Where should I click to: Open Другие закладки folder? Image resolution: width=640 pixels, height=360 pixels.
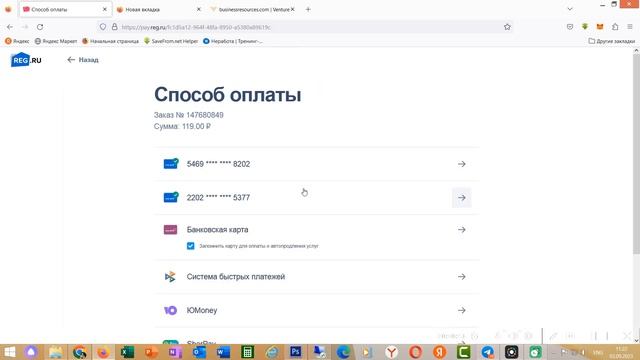click(x=611, y=41)
